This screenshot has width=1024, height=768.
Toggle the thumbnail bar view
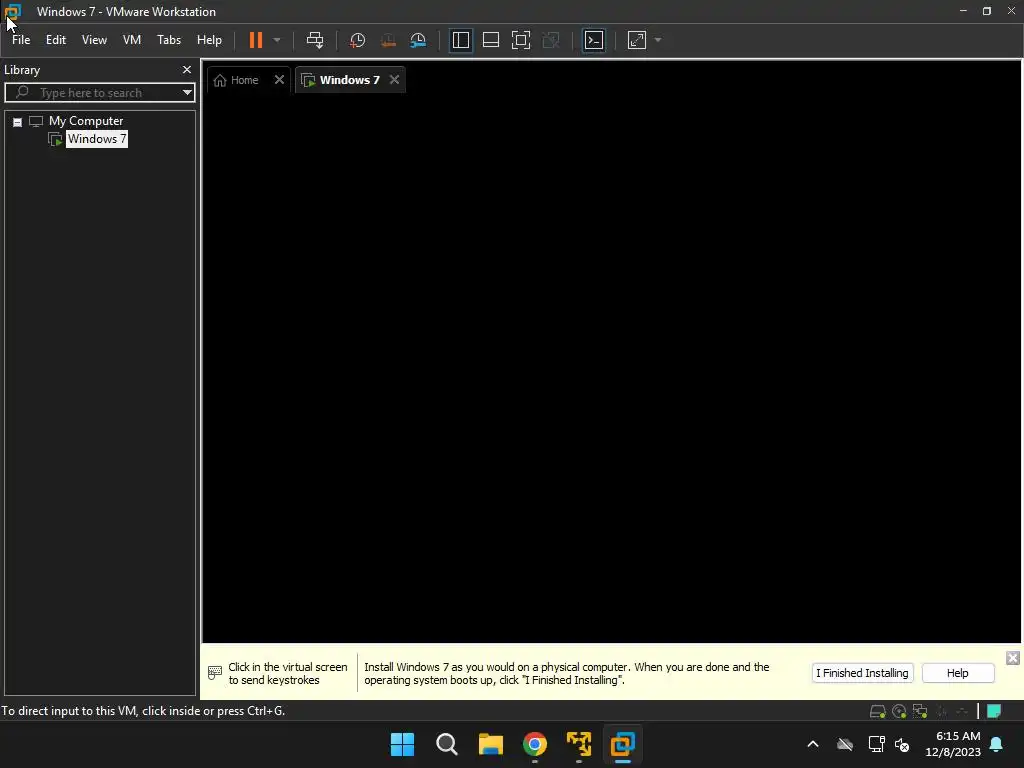tap(490, 40)
